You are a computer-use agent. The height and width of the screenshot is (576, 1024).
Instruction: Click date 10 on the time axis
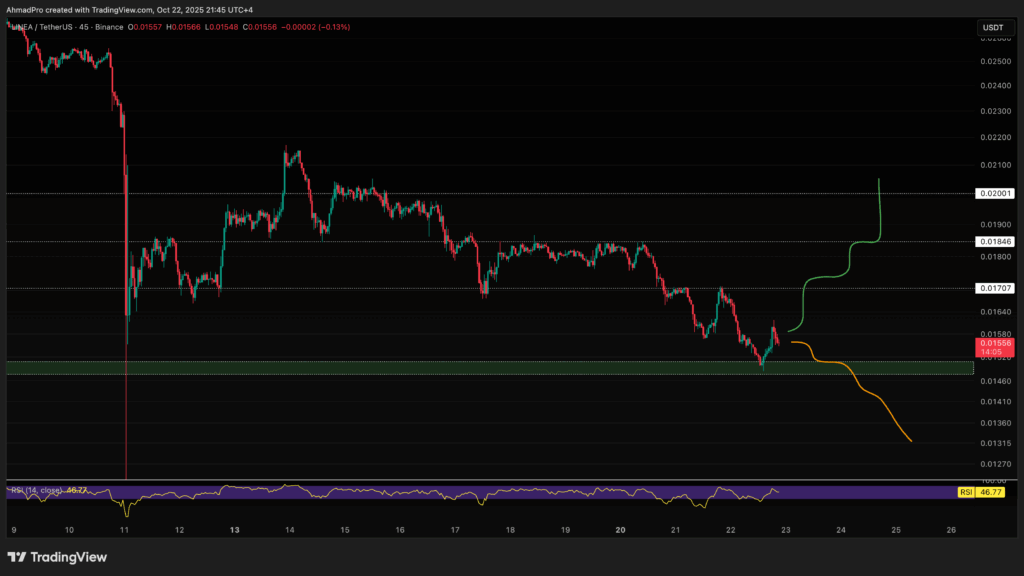tap(69, 530)
